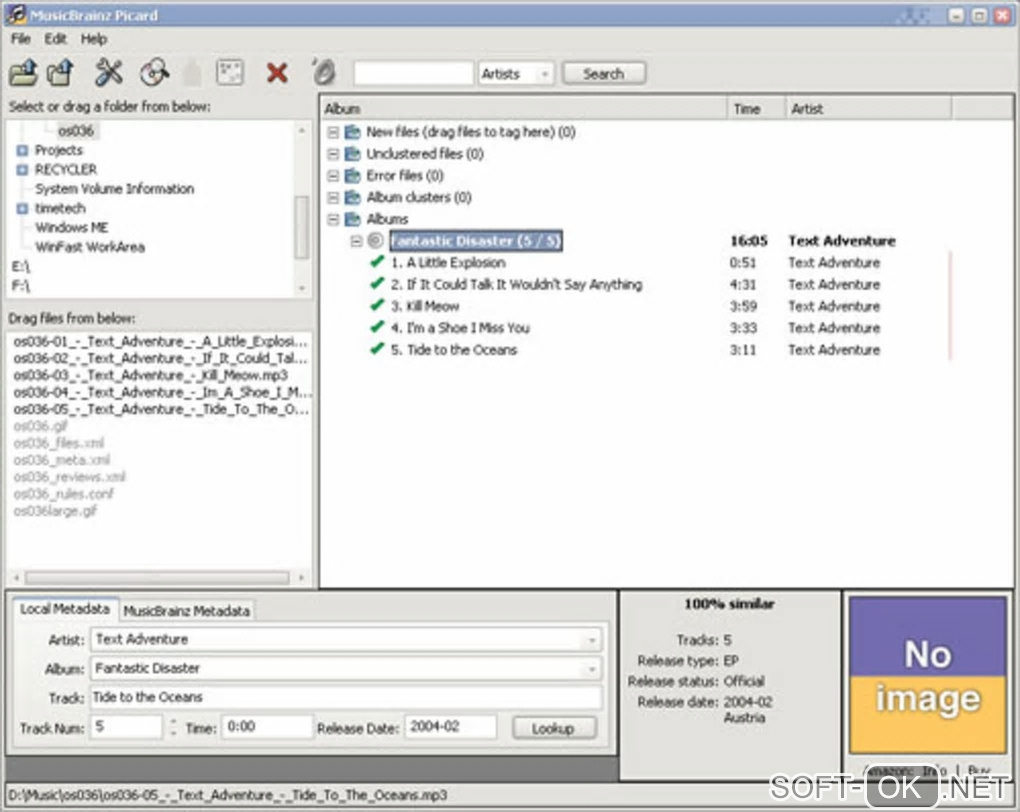The width and height of the screenshot is (1020, 812).
Task: Click the folder icon beside Album clusters
Action: (353, 197)
